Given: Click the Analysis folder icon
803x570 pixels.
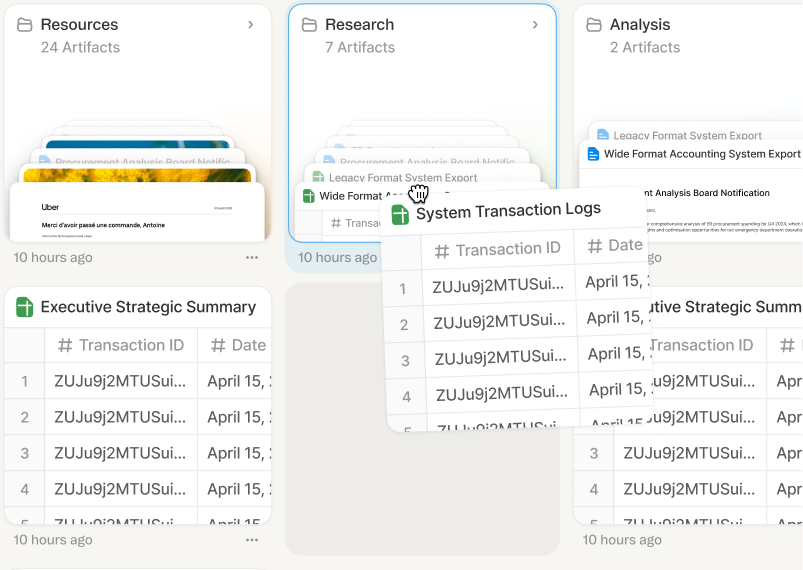Looking at the screenshot, I should coord(594,25).
